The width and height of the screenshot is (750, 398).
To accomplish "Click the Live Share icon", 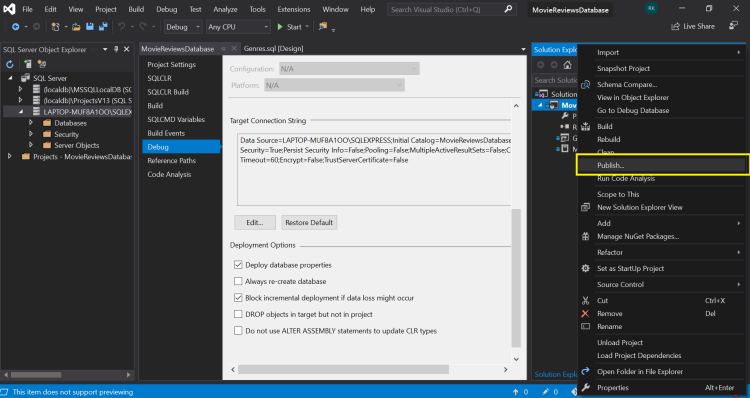I will (675, 26).
